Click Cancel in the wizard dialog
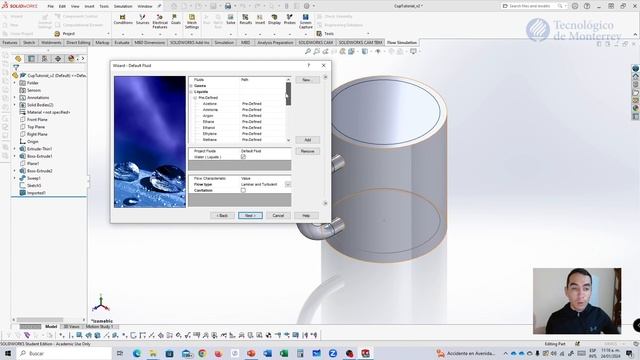Viewport: 640px width, 360px height. 278,215
